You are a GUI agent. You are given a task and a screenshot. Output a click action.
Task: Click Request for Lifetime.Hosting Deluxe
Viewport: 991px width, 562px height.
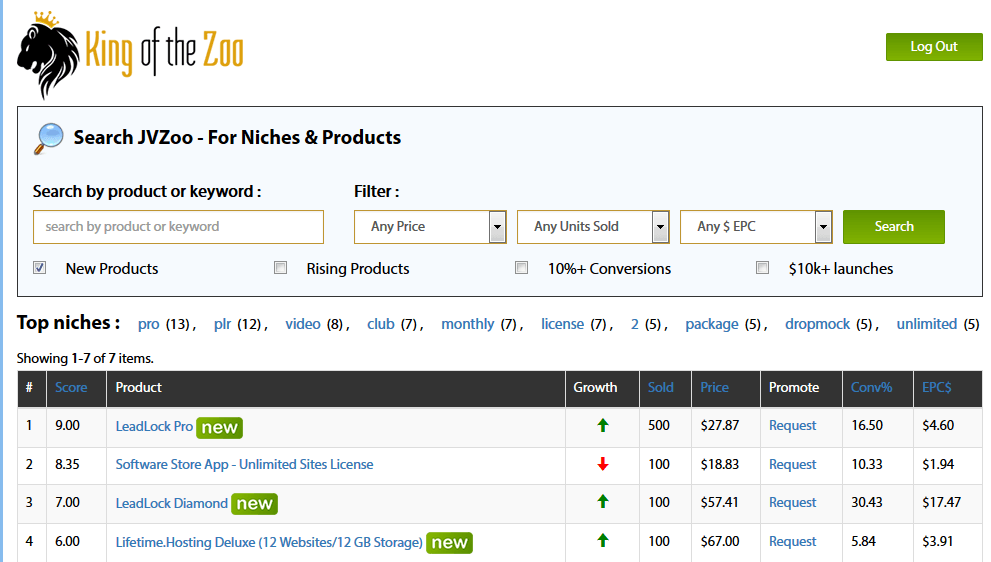click(793, 542)
